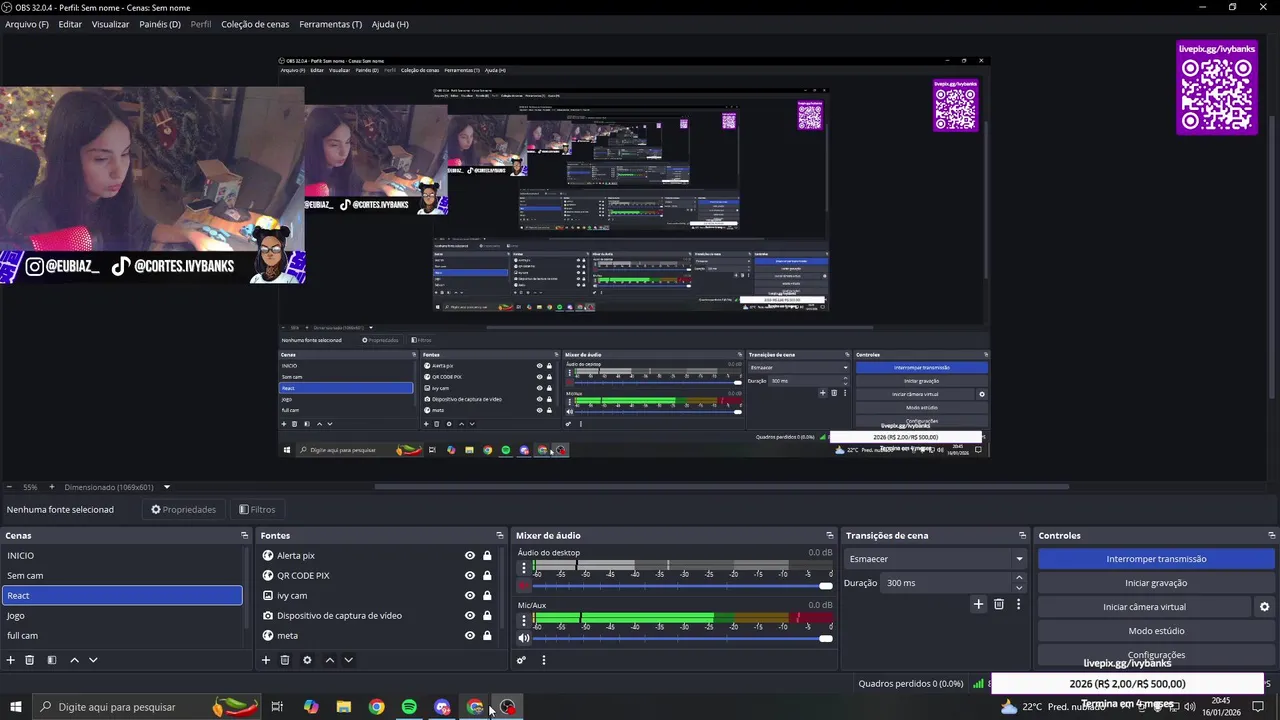Viewport: 1280px width, 720px height.
Task: Undock the Transições de cena panel
Action: pyautogui.click(x=1022, y=536)
